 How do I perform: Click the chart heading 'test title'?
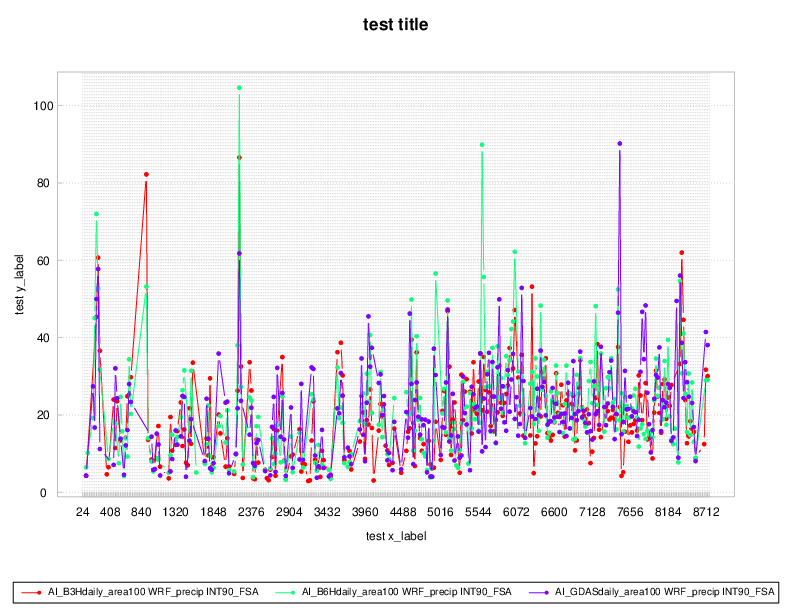(395, 24)
